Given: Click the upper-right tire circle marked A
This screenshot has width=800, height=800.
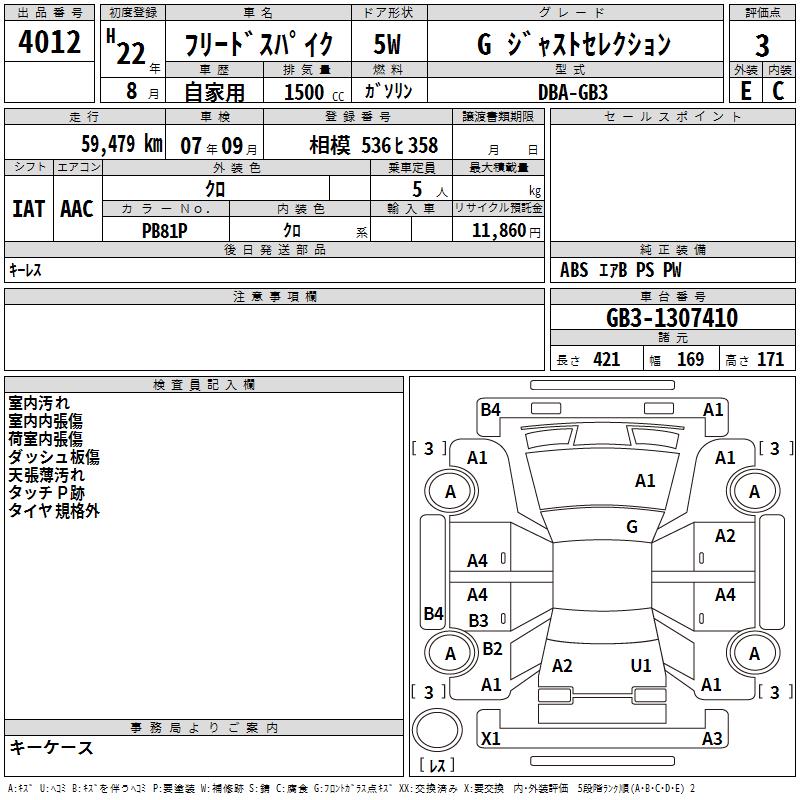Looking at the screenshot, I should [754, 491].
